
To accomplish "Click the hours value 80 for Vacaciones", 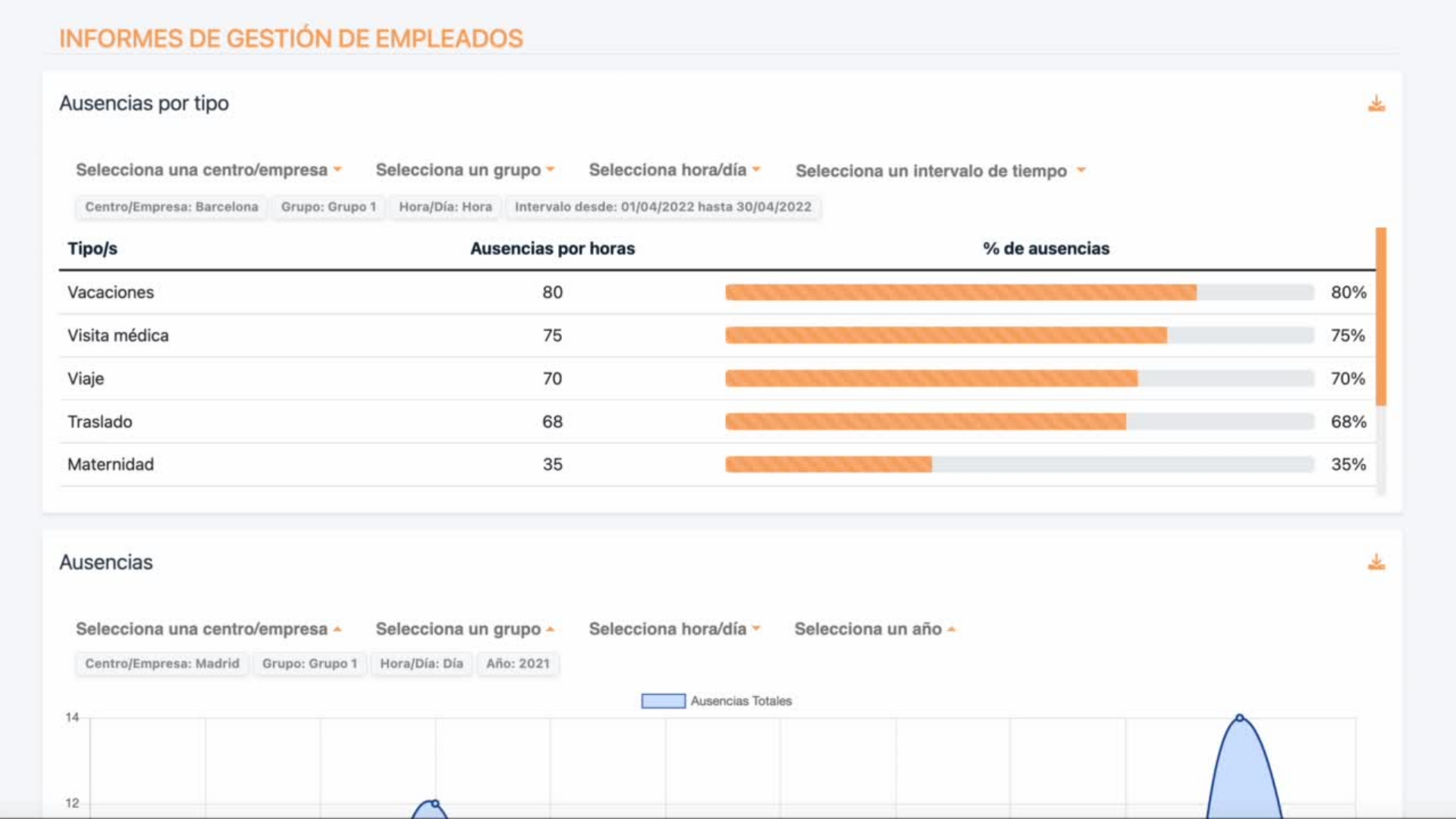I will click(552, 293).
